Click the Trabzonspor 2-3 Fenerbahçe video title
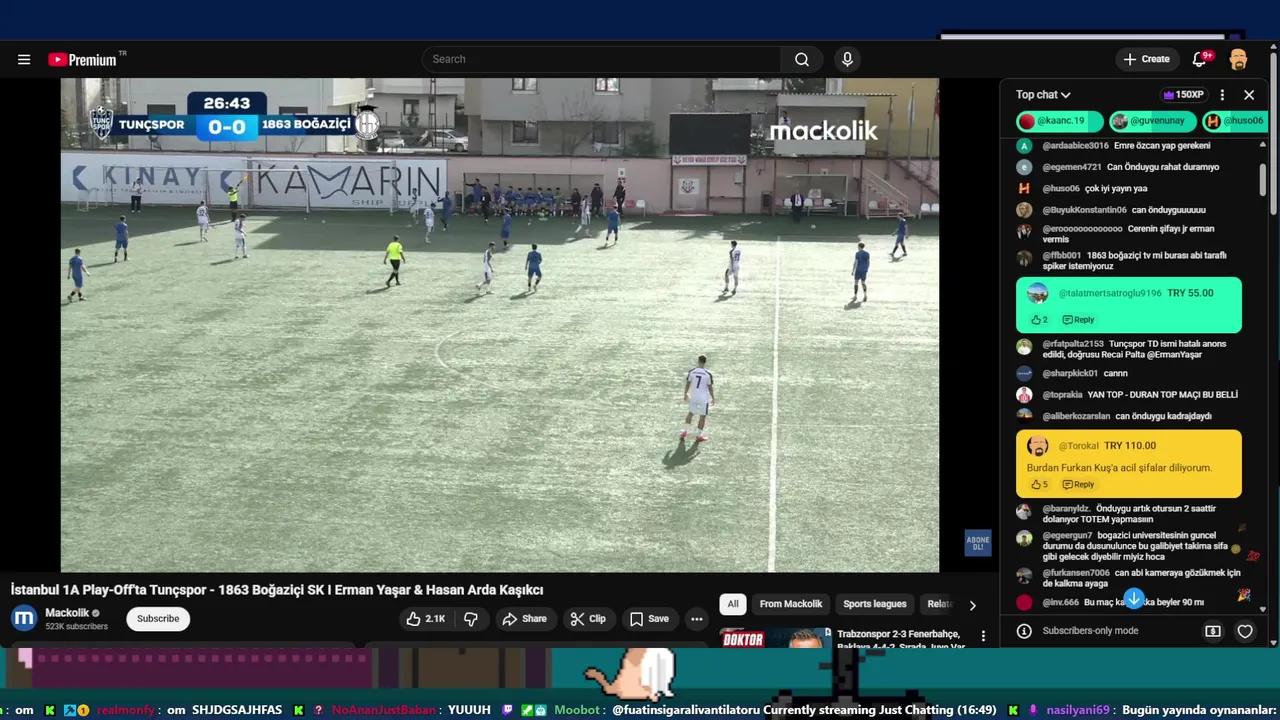The width and height of the screenshot is (1280, 720). click(x=900, y=640)
